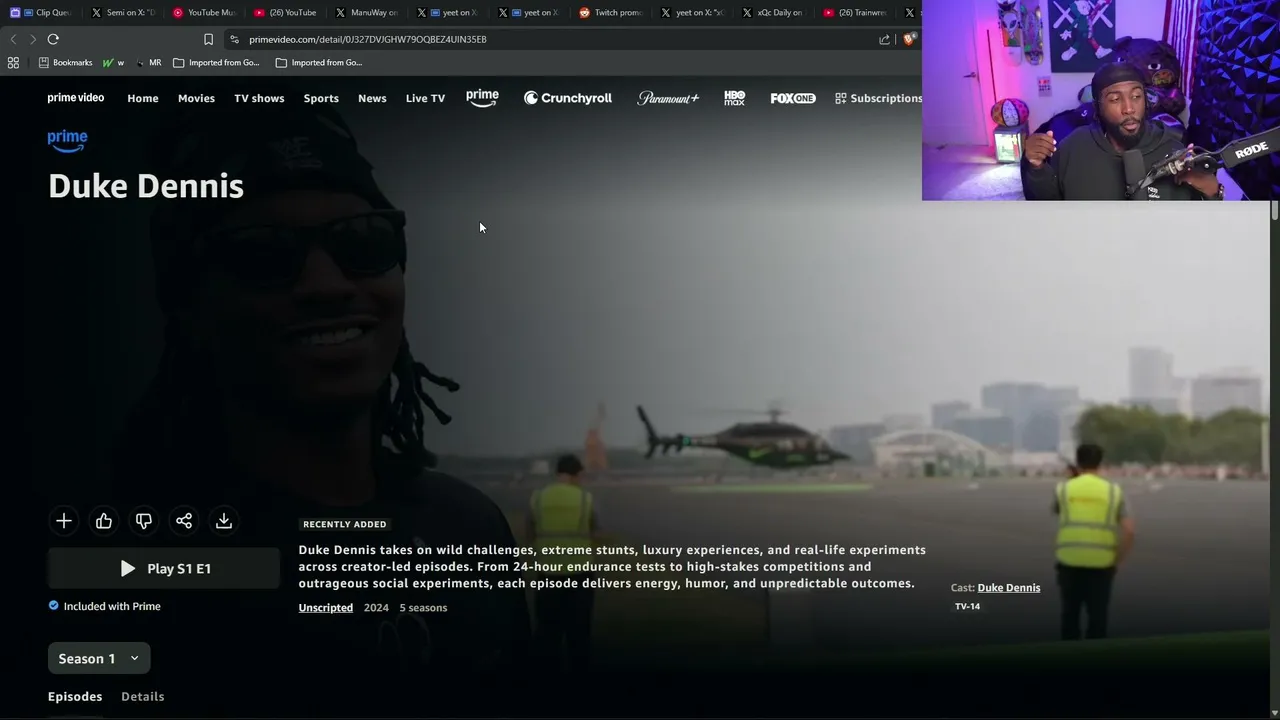This screenshot has width=1280, height=720.
Task: Add Duke Dennis to watchlist with plus icon
Action: [64, 521]
